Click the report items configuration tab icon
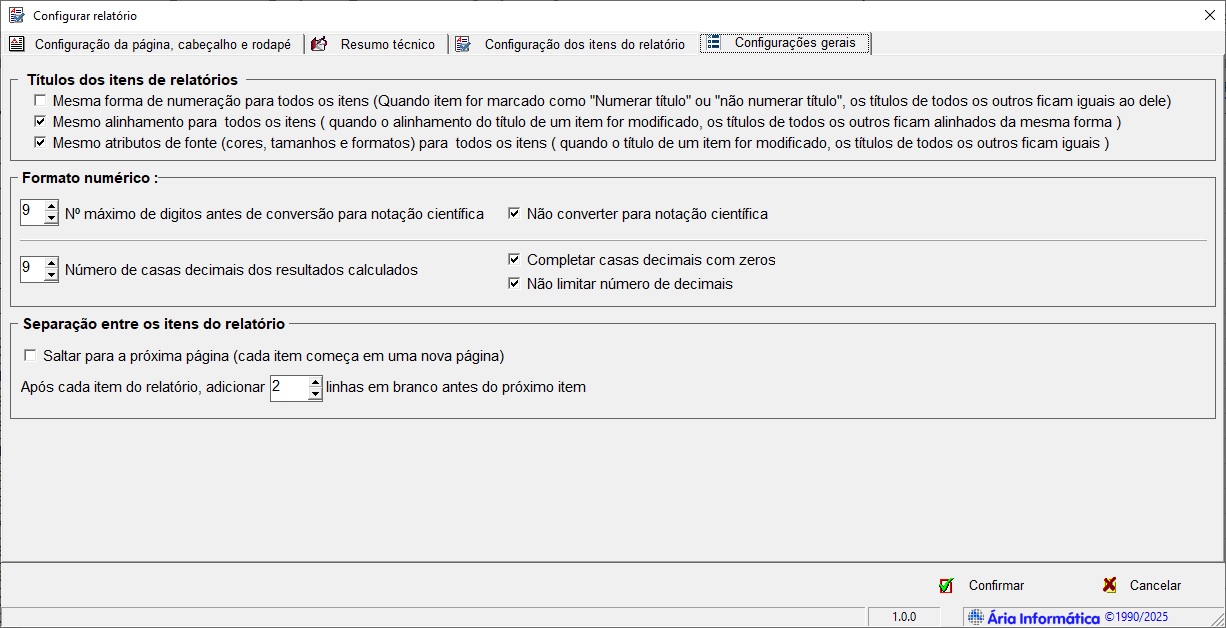Viewport: 1226px width, 628px height. tap(463, 44)
